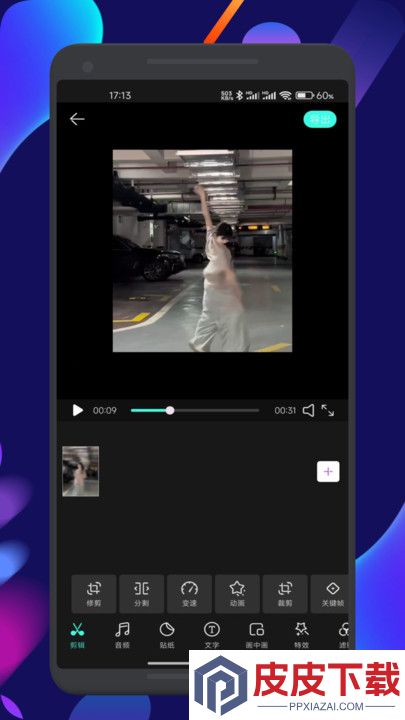Open the 文字 text tab
This screenshot has height=720, width=405.
212,635
